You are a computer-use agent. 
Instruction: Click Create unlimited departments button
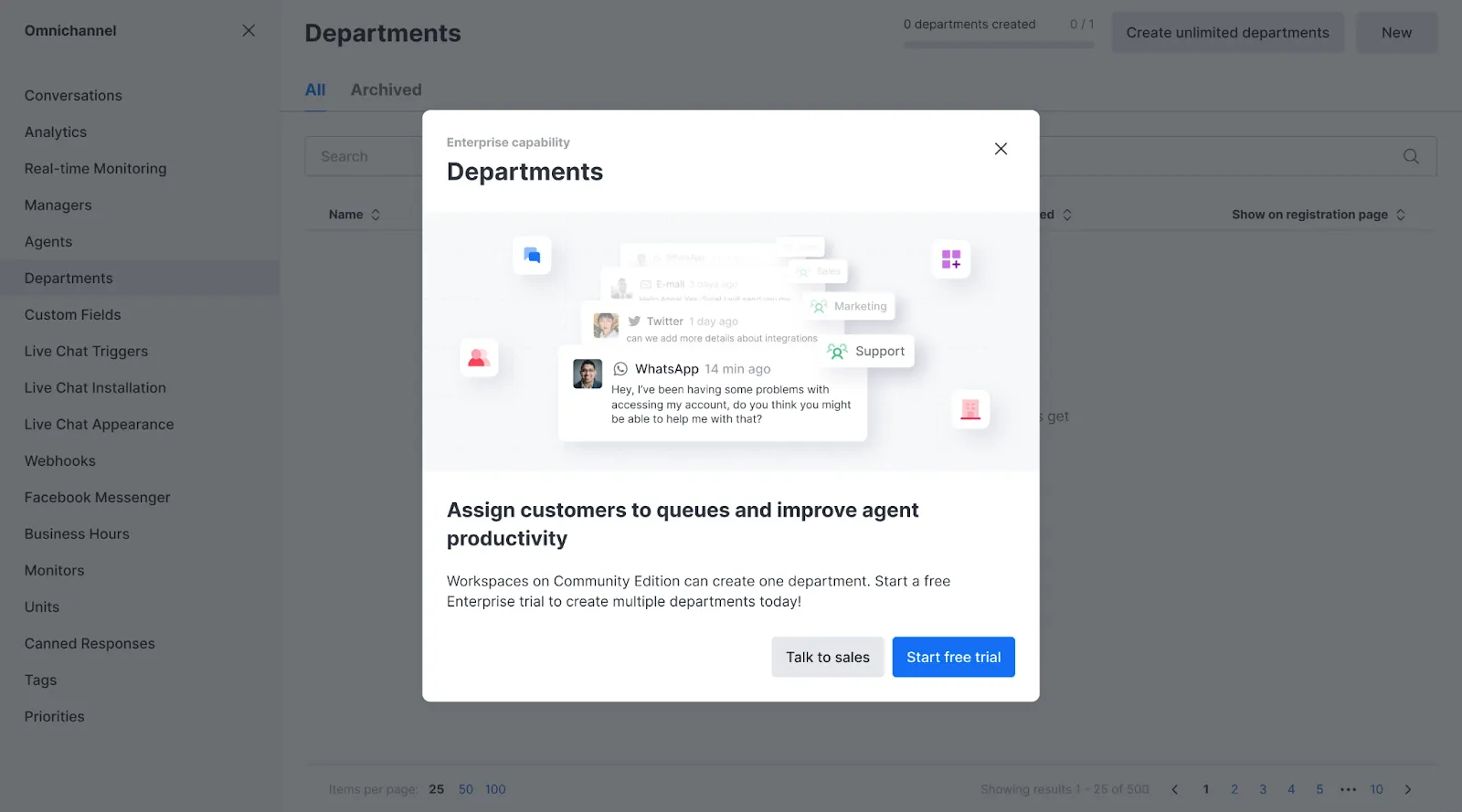click(1227, 33)
